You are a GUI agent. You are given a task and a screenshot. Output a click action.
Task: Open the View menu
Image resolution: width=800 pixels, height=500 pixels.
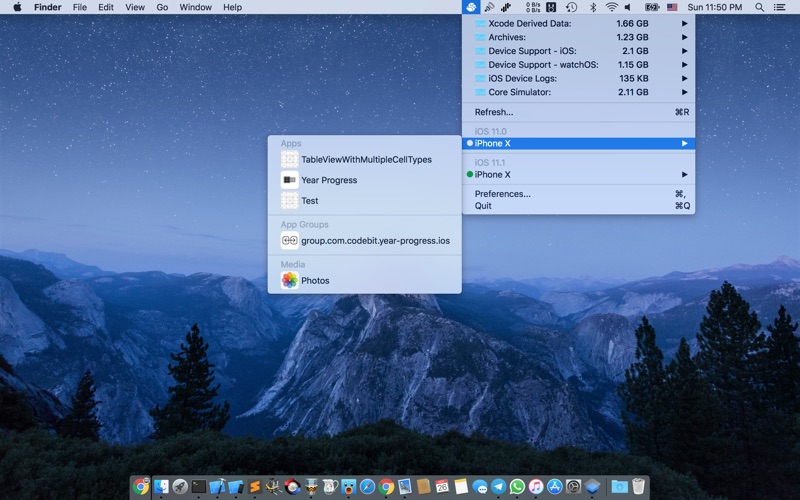click(x=135, y=7)
